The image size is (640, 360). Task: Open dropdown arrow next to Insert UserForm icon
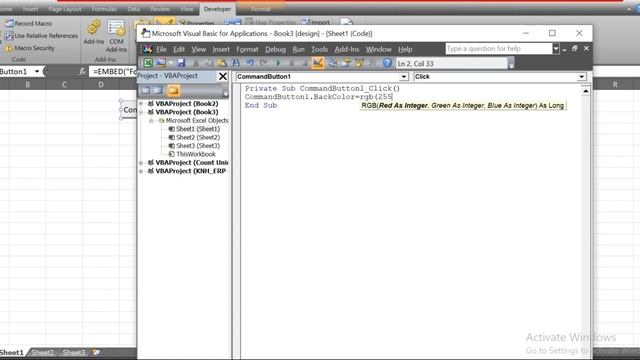click(171, 63)
